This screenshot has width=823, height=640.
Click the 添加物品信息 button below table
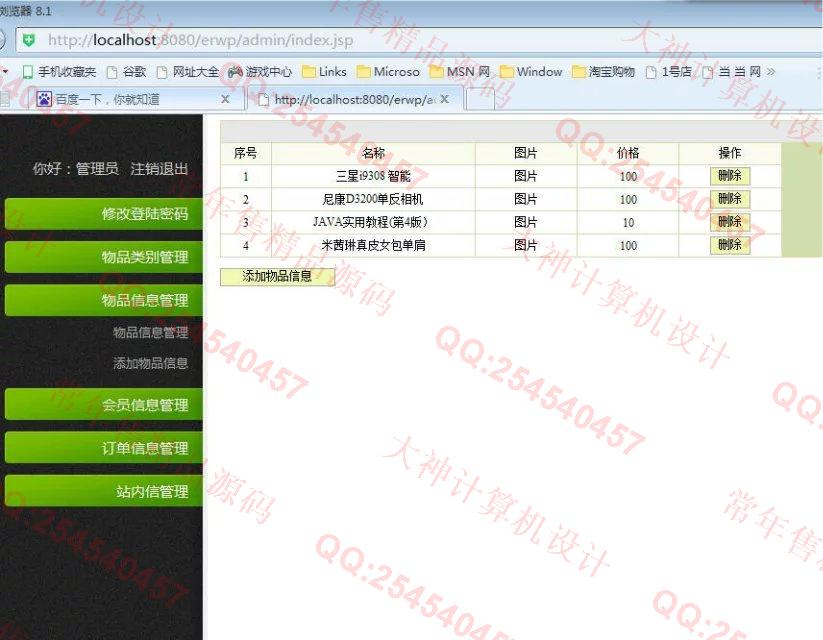click(x=277, y=277)
